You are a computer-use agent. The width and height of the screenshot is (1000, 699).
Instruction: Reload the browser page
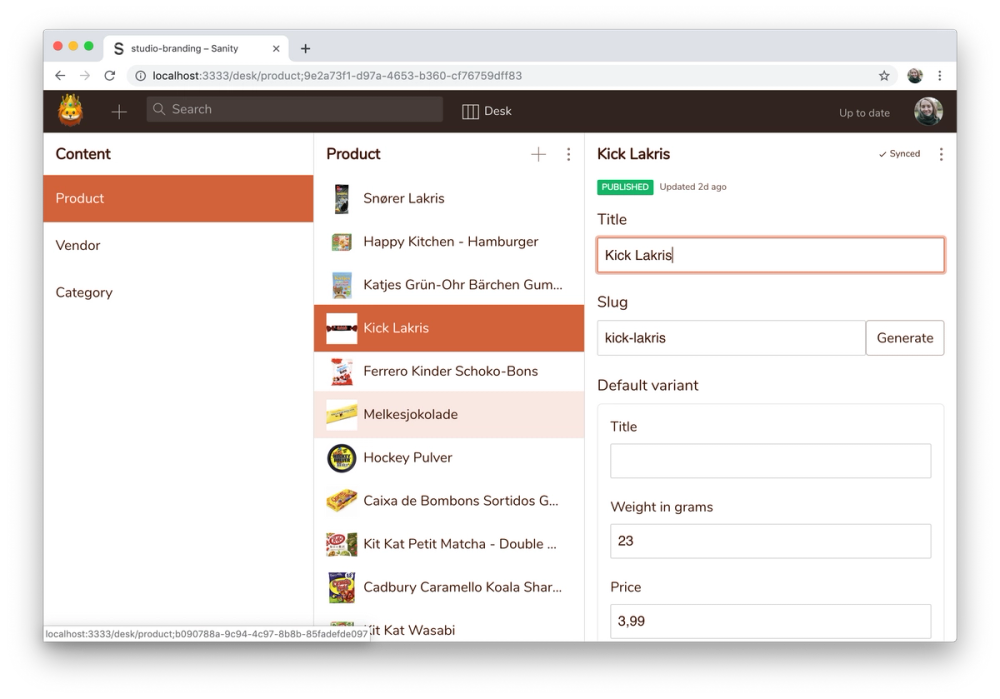coord(110,75)
